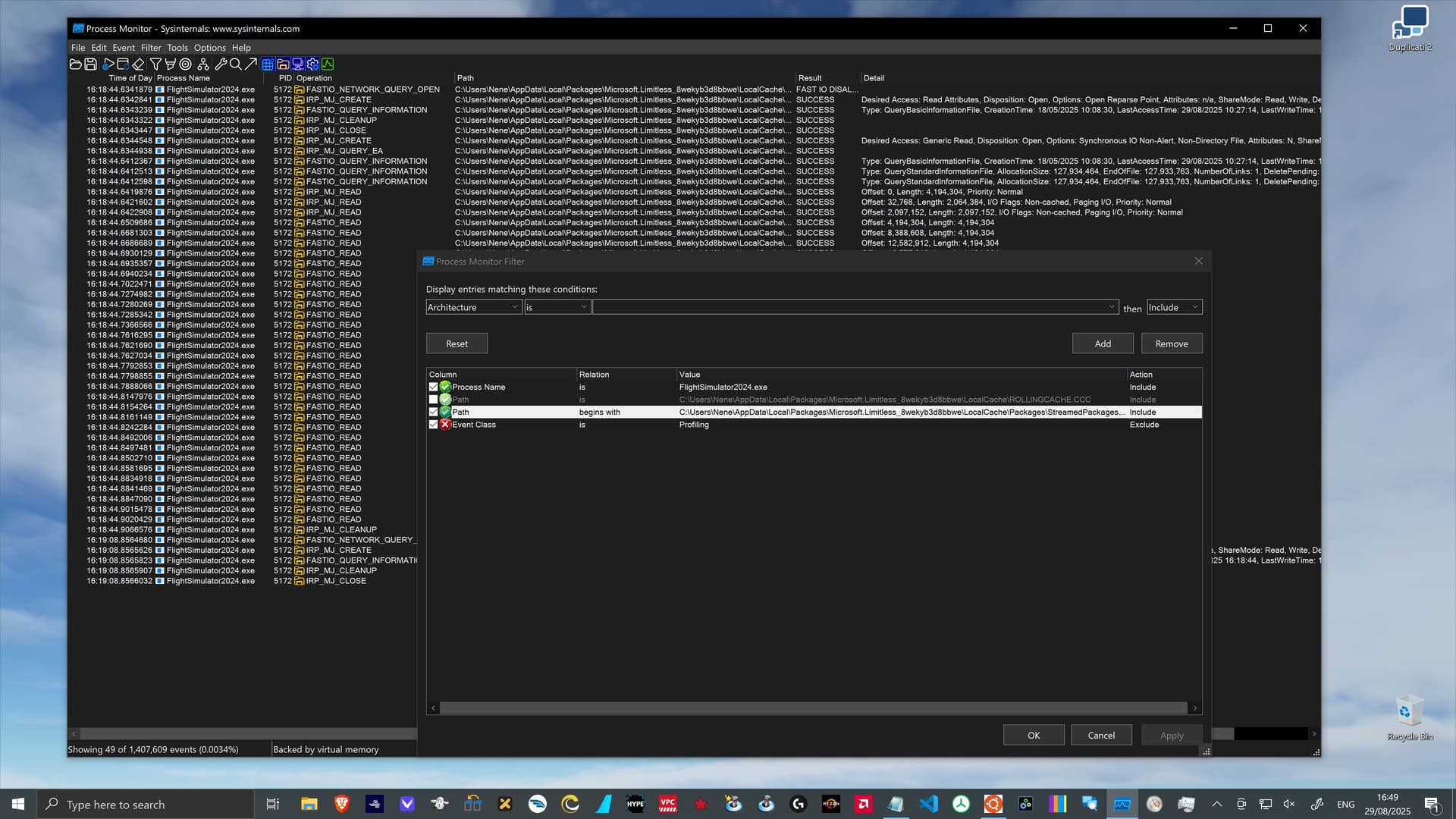Viewport: 1456px width, 819px height.
Task: Open the Options menu
Action: (x=210, y=48)
